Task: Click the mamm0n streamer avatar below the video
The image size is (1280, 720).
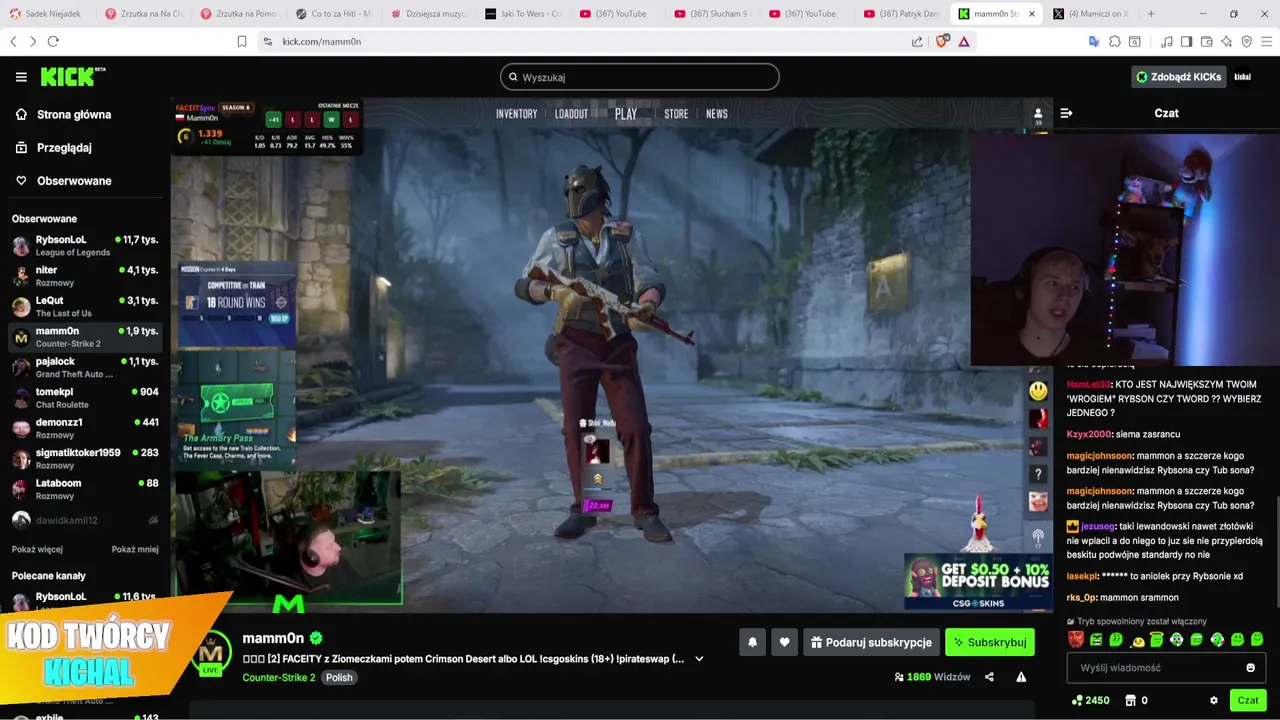Action: (x=211, y=654)
